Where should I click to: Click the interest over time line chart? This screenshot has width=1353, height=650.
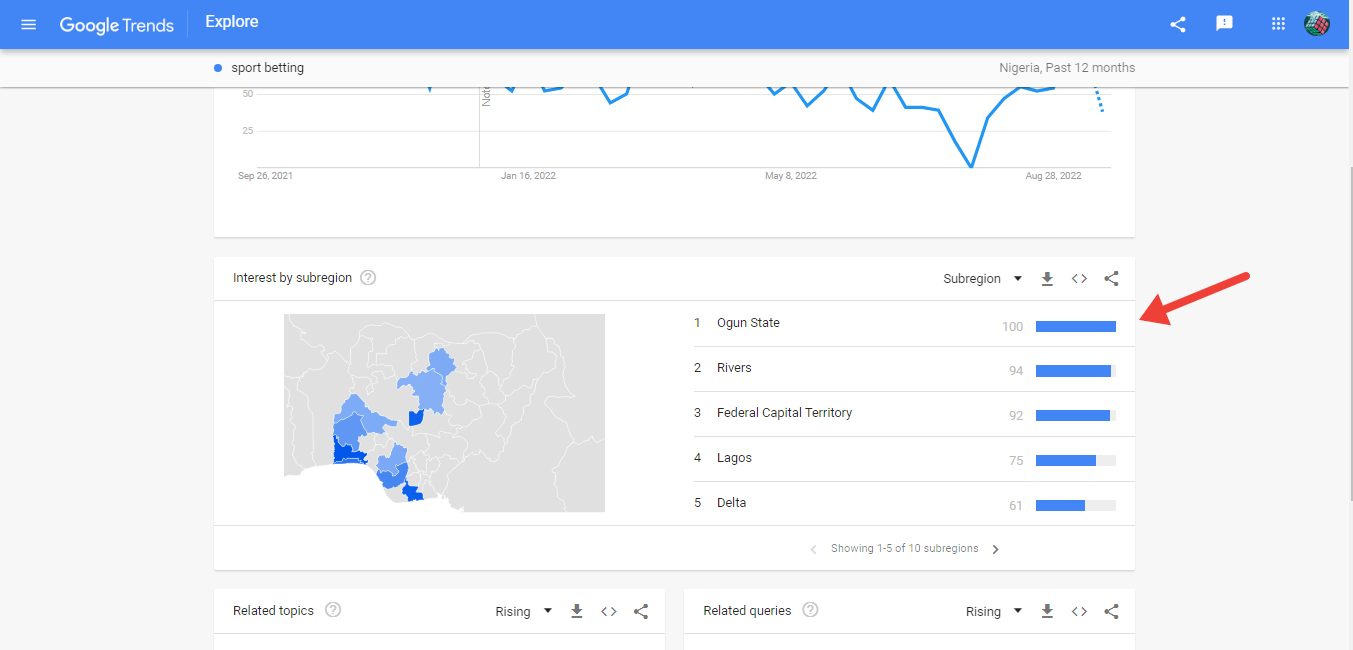click(x=683, y=128)
